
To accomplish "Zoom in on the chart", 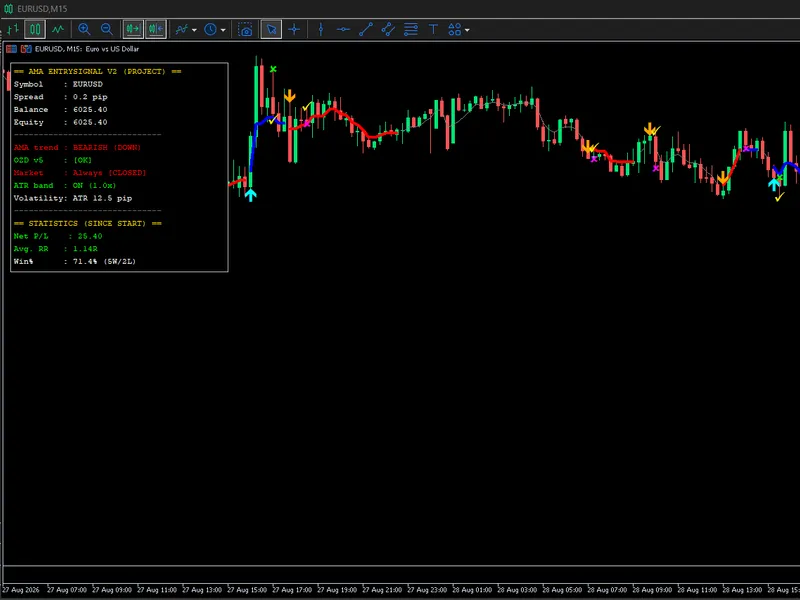I will (x=84, y=29).
